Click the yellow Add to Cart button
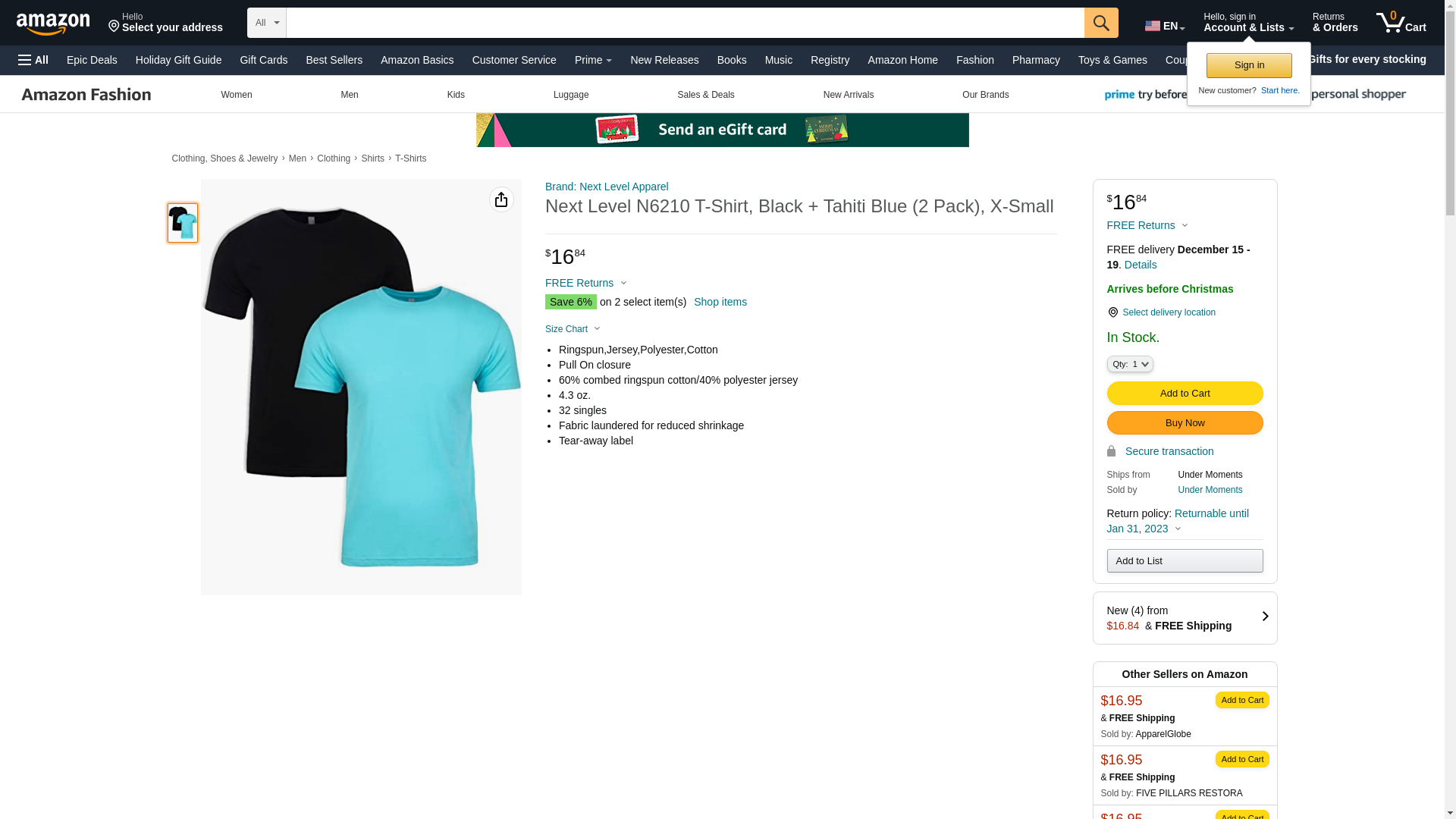 point(1184,394)
